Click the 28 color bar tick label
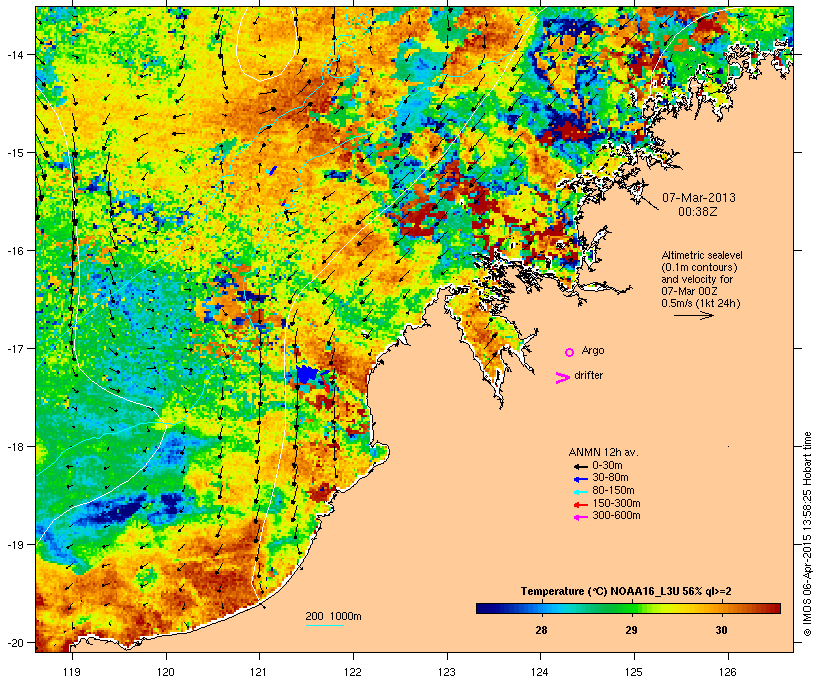The height and width of the screenshot is (680, 820). tap(541, 630)
